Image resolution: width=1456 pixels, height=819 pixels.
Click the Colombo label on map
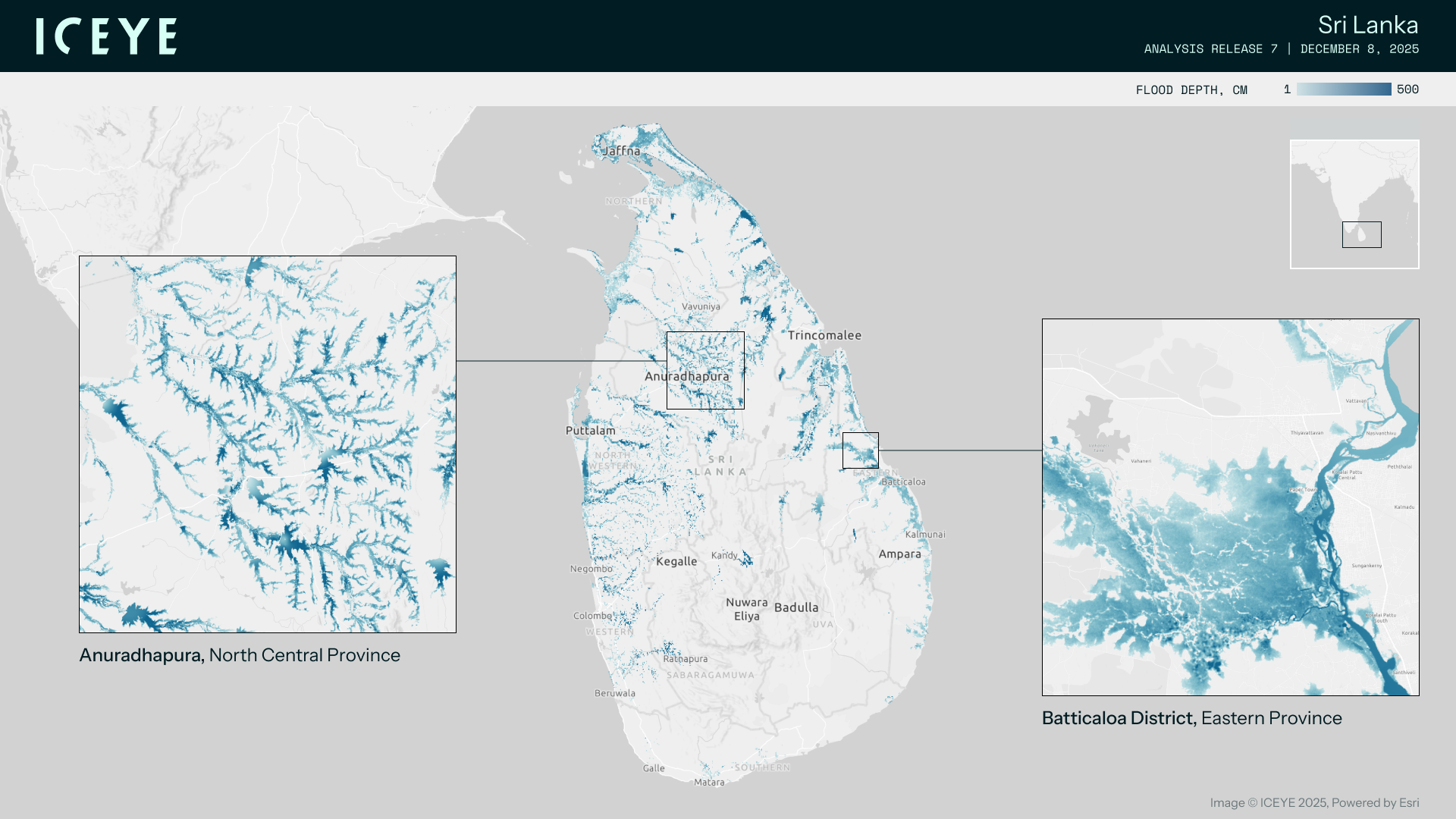592,616
